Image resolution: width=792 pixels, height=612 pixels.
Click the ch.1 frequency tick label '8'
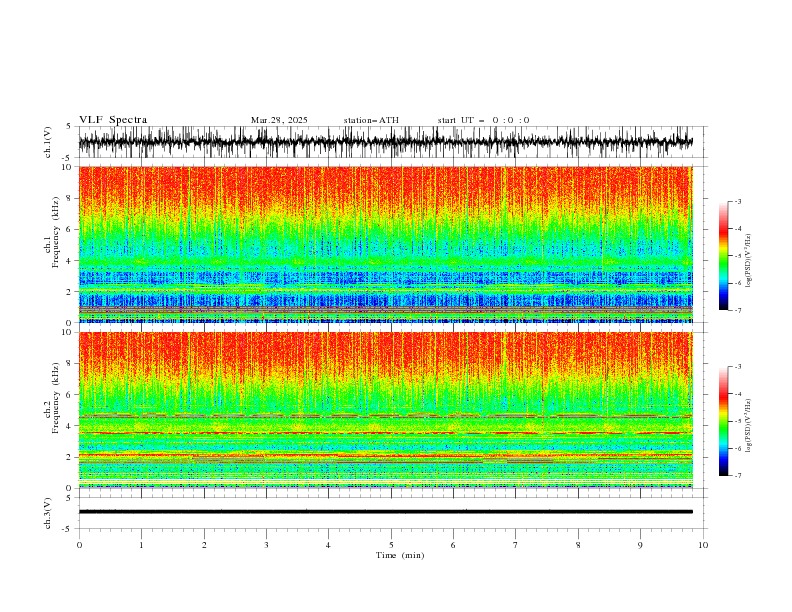point(70,198)
